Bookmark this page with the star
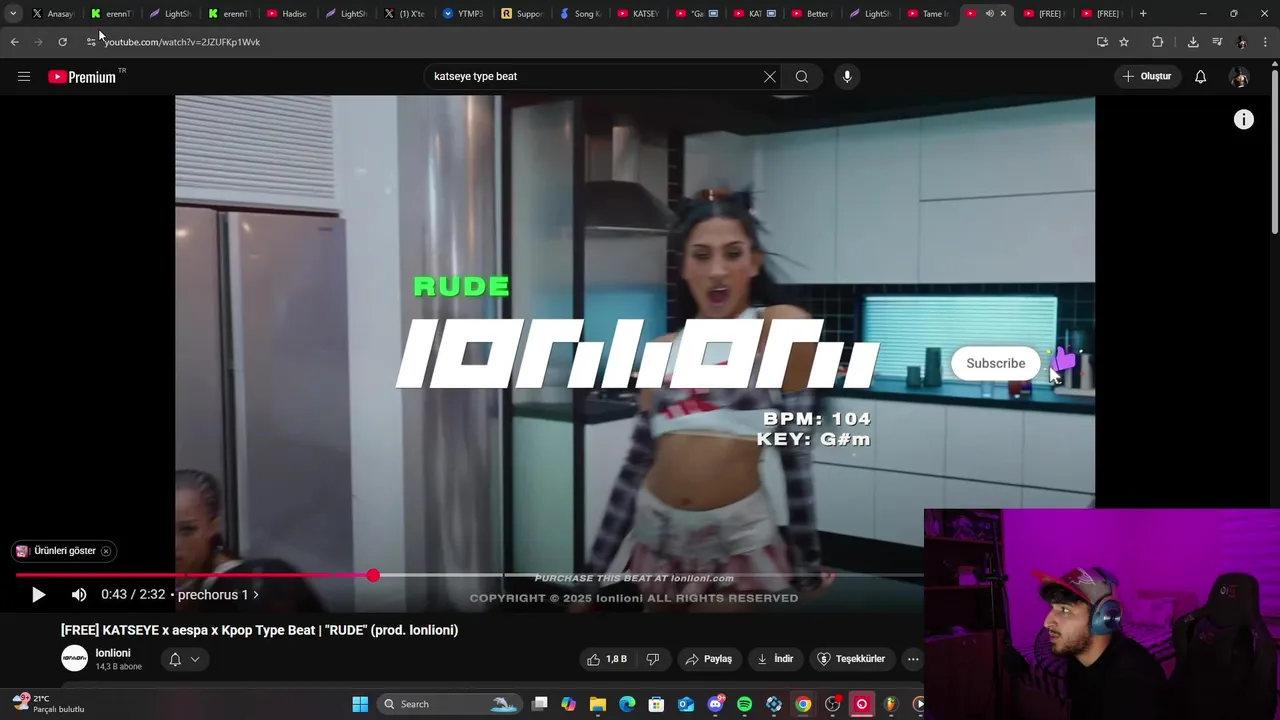 1124,42
